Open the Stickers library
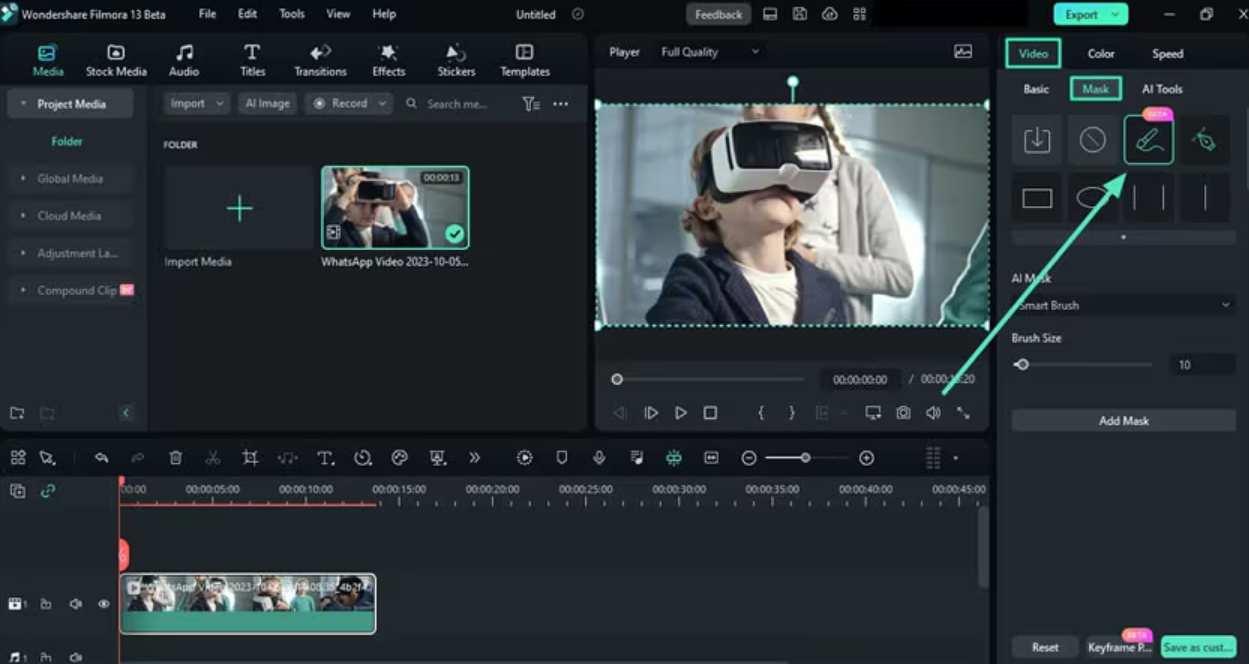The image size is (1249, 664). point(456,60)
